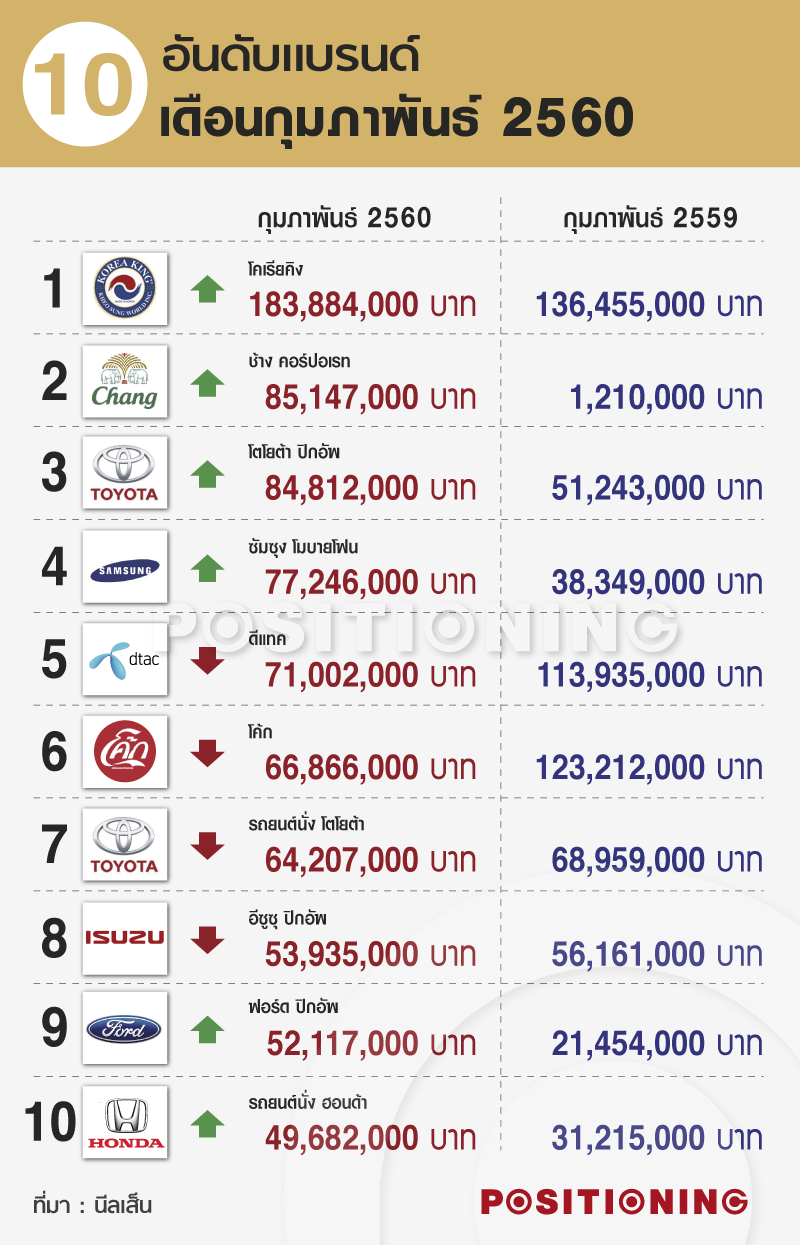Click the red down arrow beside Isuzu
The image size is (800, 1245).
207,939
